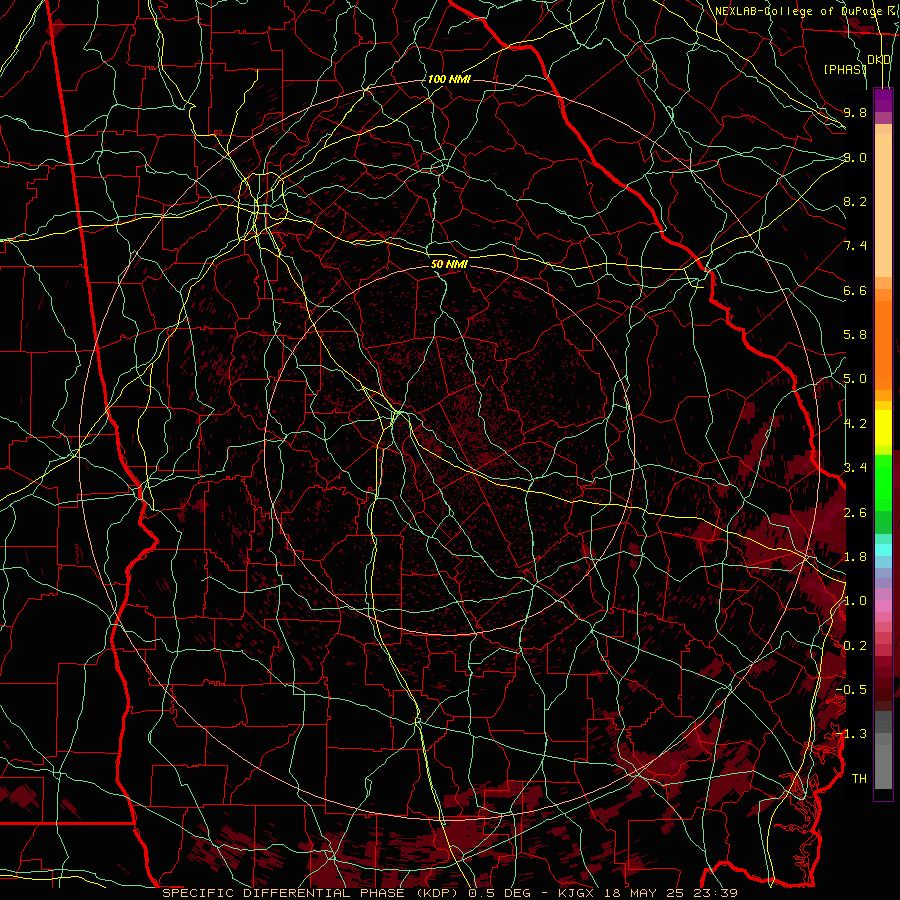The image size is (900, 900).
Task: Click the 7.4 value on the color scale
Action: click(x=855, y=246)
